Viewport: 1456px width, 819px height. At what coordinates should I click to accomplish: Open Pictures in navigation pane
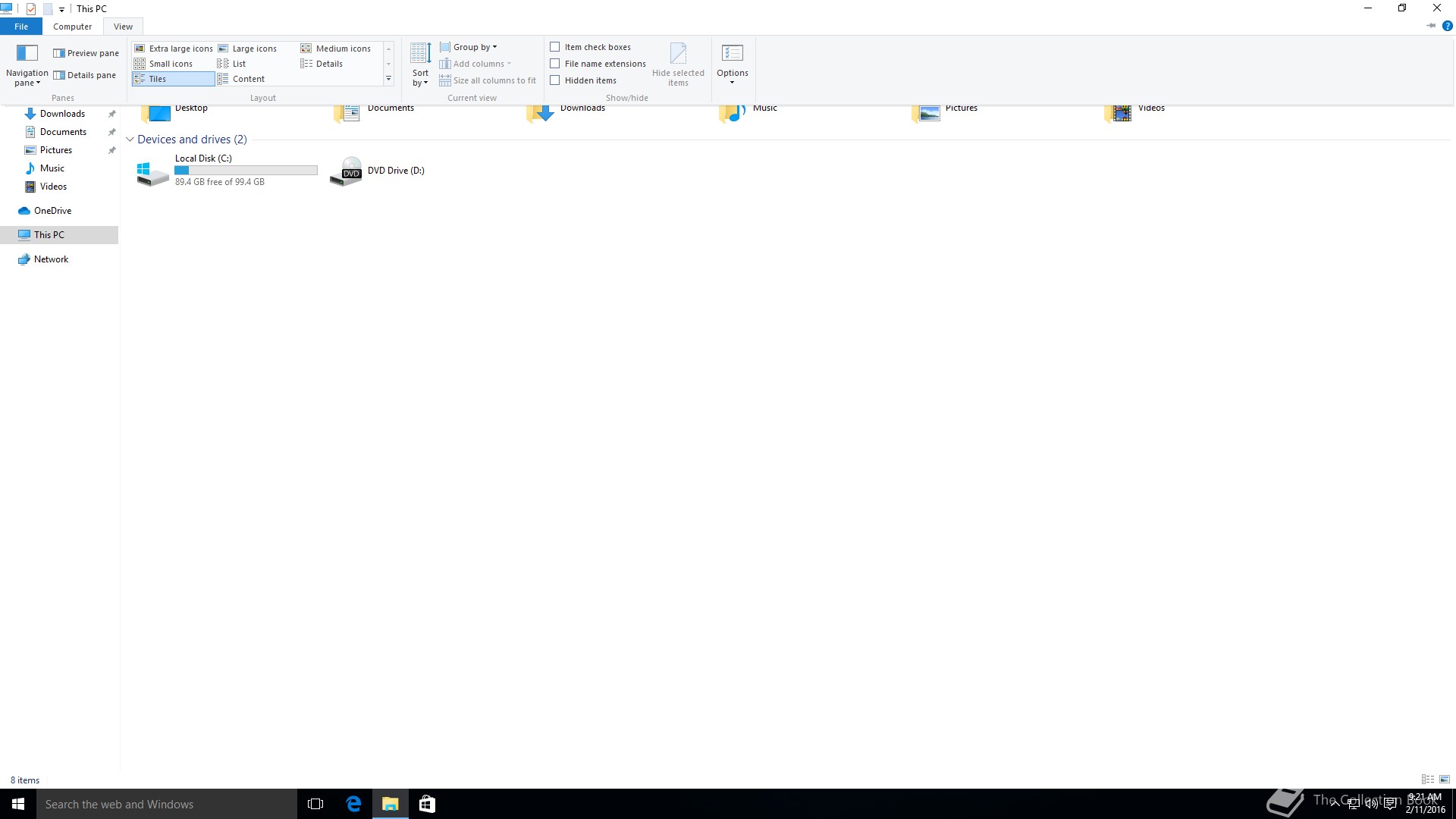pyautogui.click(x=56, y=150)
